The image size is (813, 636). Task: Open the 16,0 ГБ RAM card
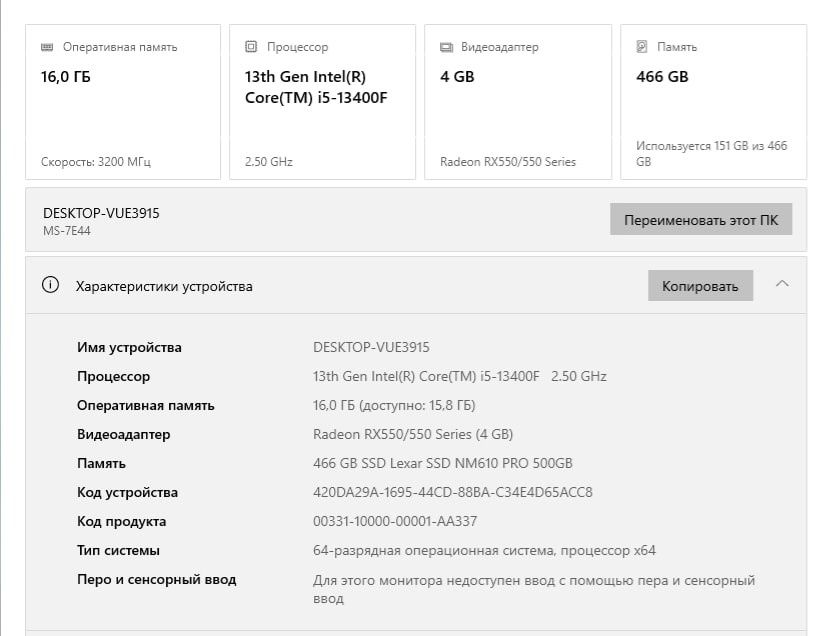click(123, 102)
